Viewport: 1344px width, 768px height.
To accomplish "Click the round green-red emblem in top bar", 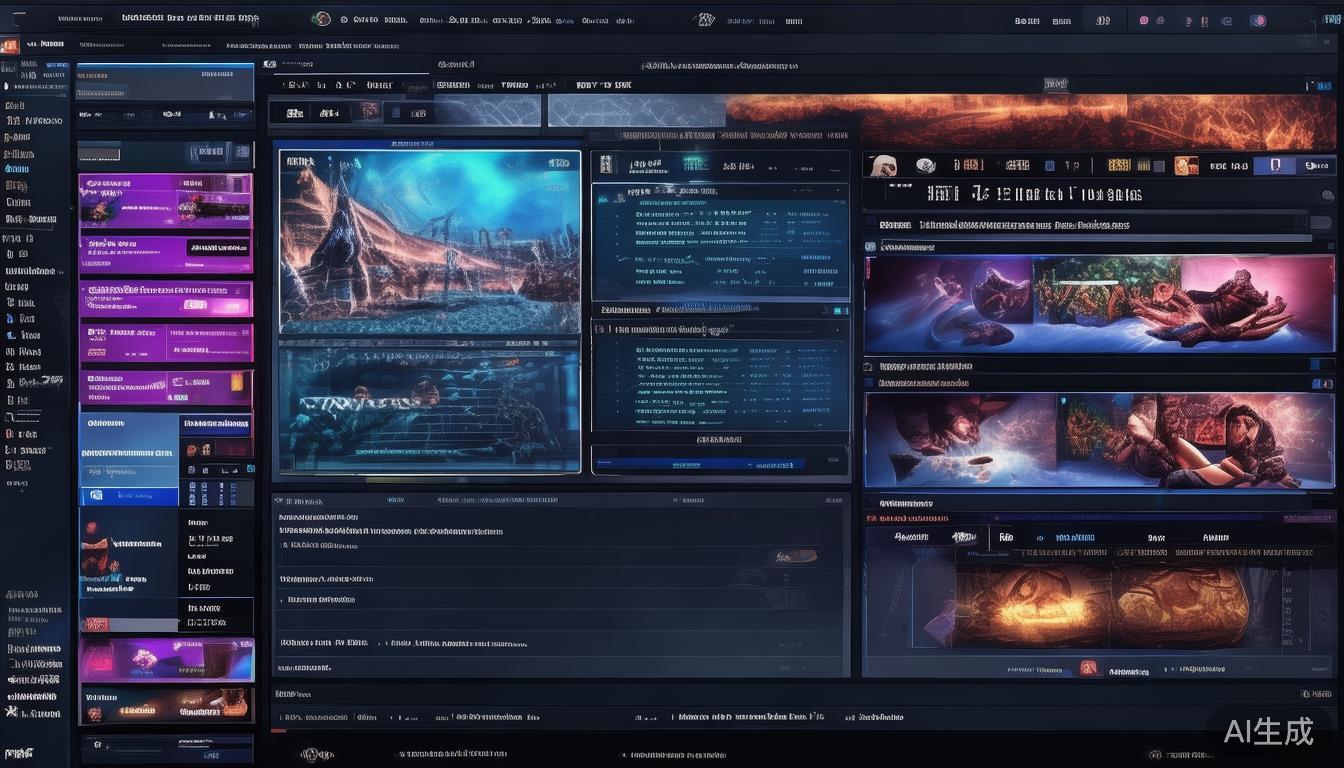I will 321,19.
